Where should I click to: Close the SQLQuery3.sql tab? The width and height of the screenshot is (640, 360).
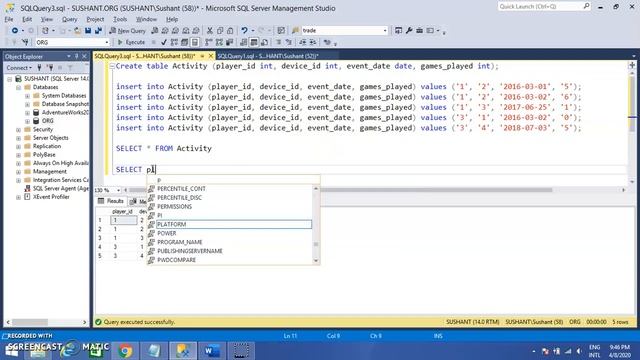[x=211, y=56]
